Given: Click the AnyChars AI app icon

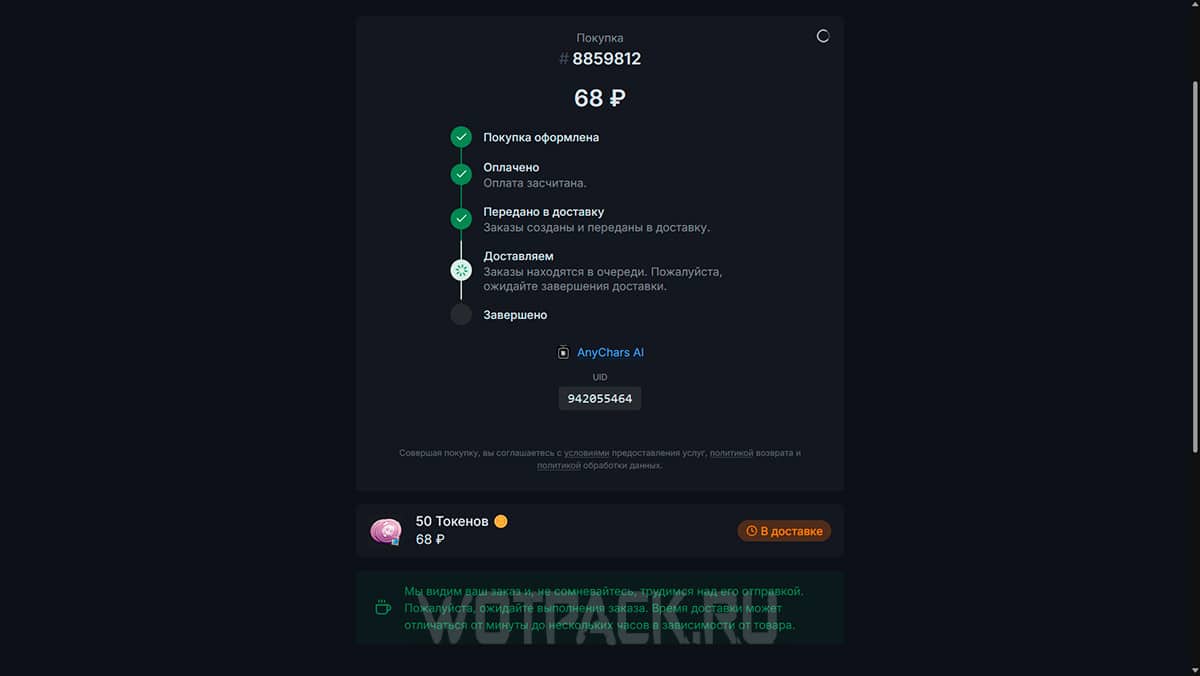Looking at the screenshot, I should click(x=563, y=352).
